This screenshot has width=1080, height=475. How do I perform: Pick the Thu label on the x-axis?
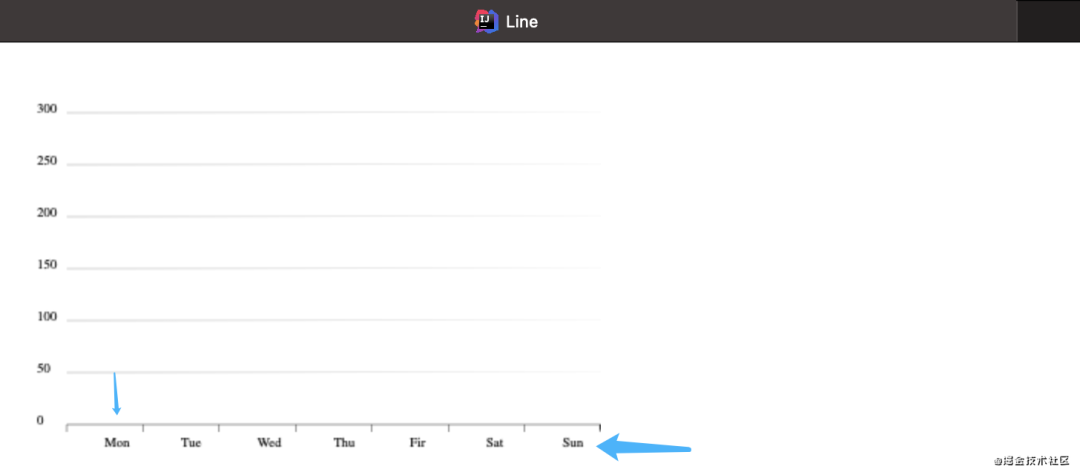click(x=344, y=442)
